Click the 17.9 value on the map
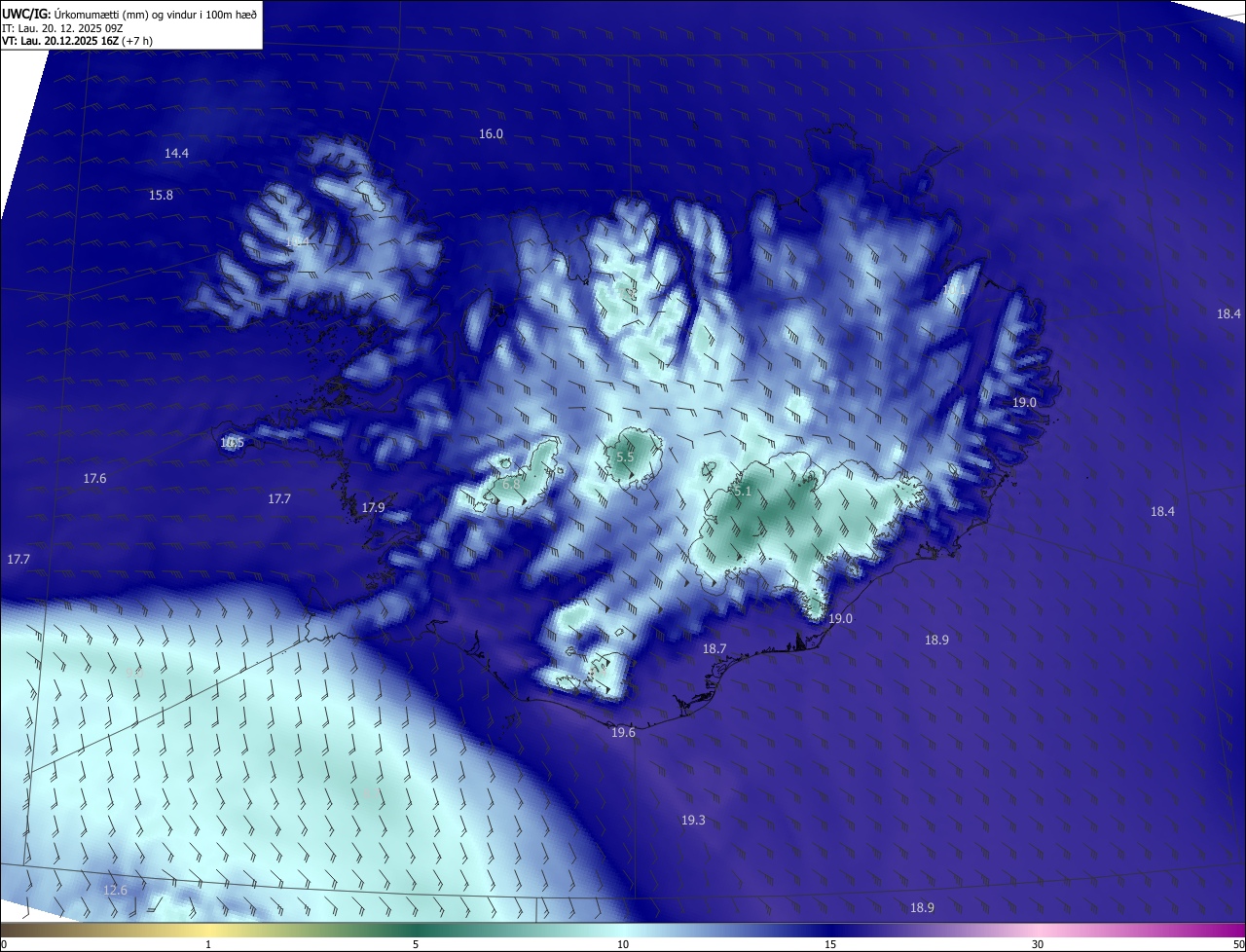Viewport: 1246px width, 952px height. click(x=373, y=508)
